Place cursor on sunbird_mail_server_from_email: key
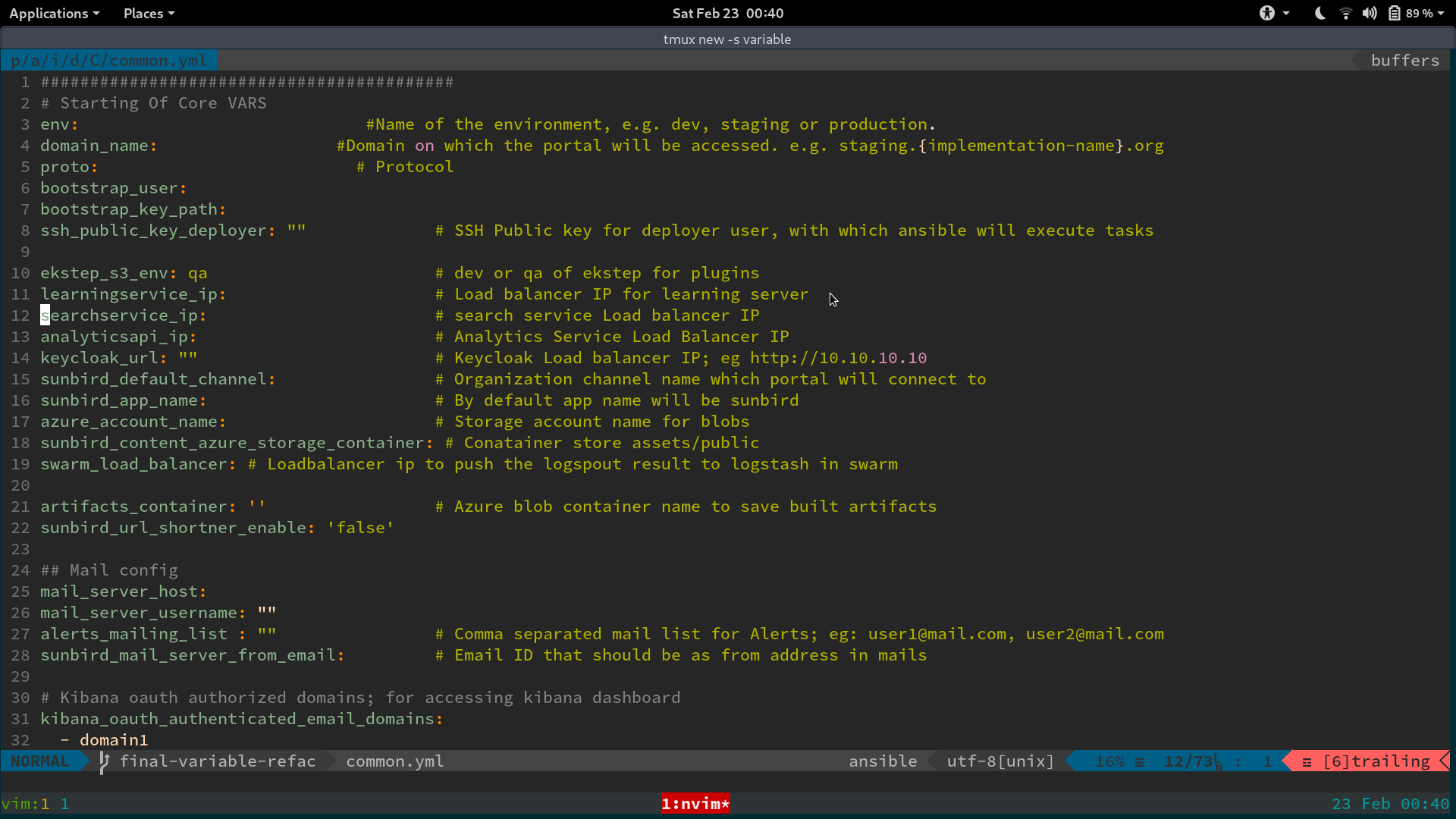The width and height of the screenshot is (1456, 819). 193,654
